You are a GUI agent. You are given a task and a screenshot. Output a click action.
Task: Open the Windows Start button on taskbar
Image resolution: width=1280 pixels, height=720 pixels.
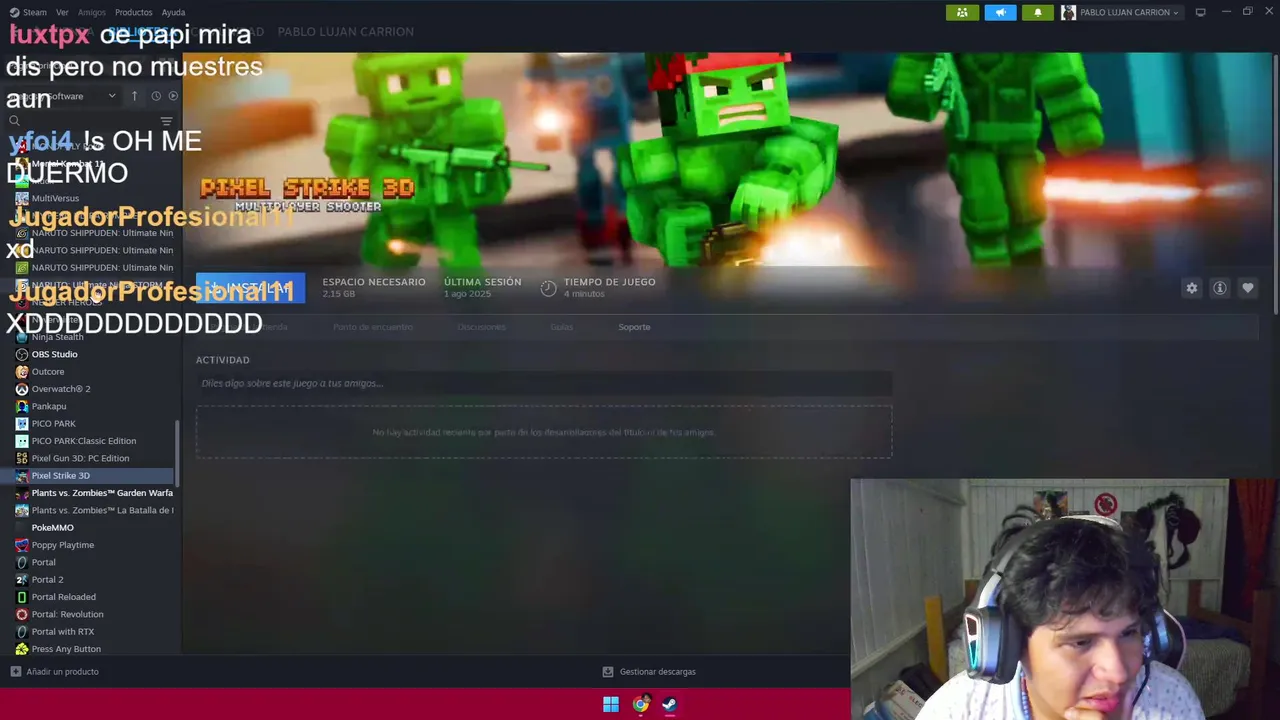(x=611, y=704)
